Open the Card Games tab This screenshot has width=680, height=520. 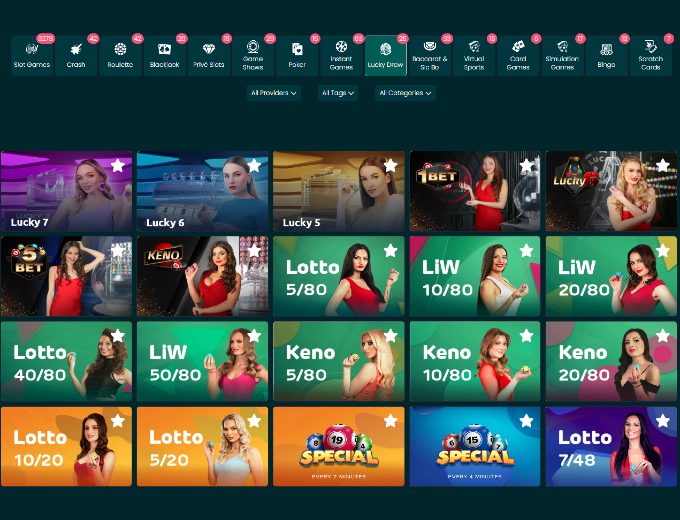coord(518,56)
